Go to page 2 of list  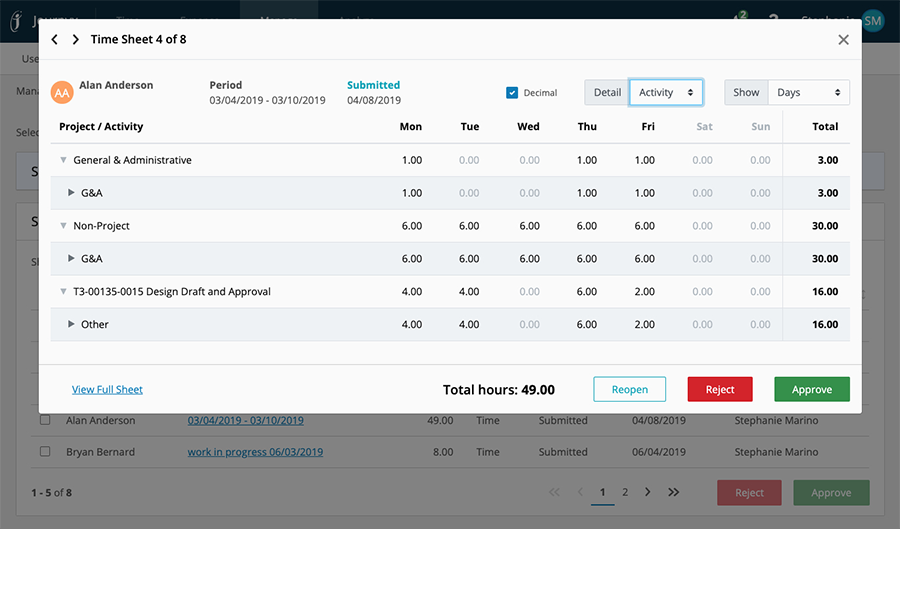625,492
